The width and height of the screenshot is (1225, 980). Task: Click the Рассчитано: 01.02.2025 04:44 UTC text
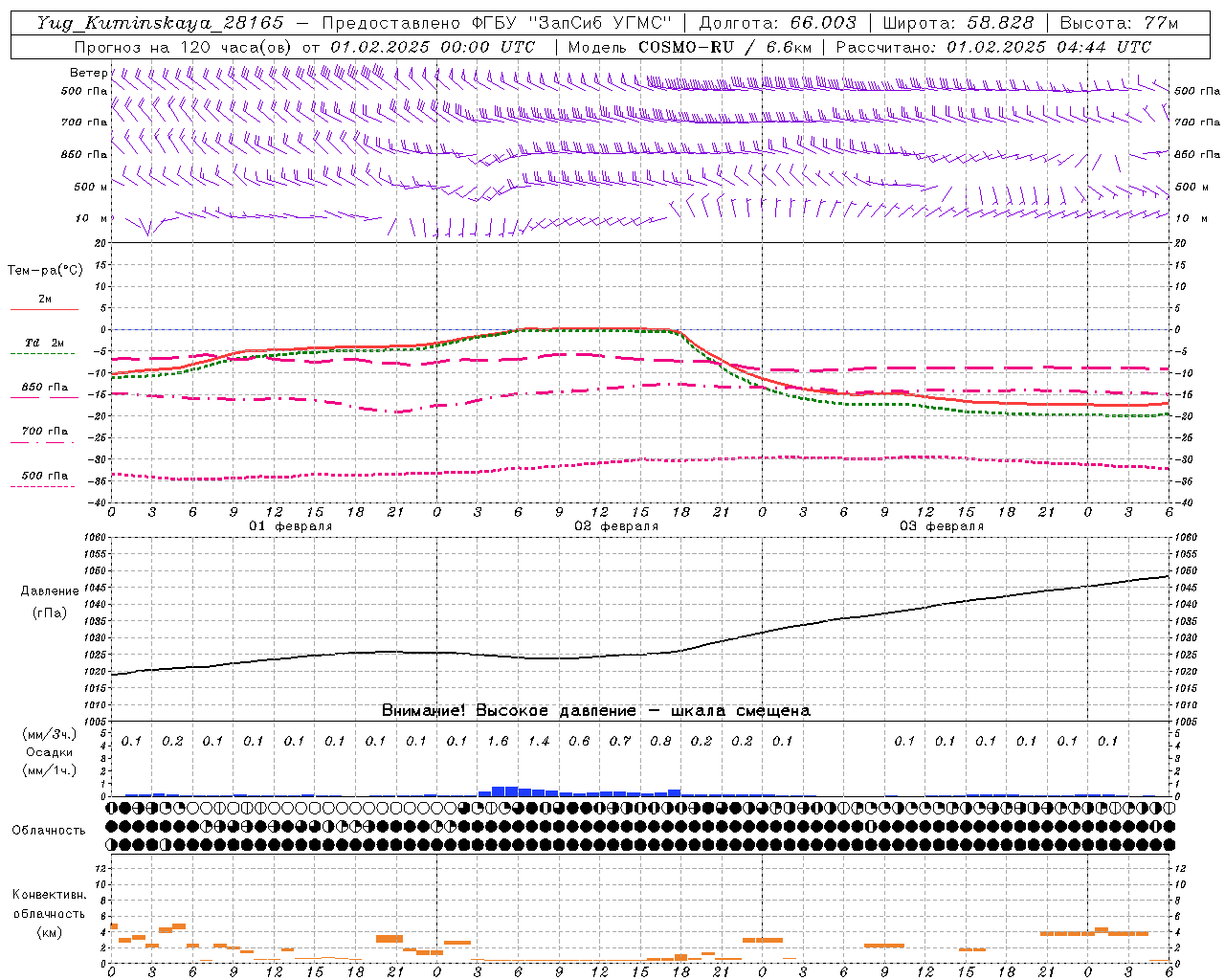pyautogui.click(x=993, y=47)
